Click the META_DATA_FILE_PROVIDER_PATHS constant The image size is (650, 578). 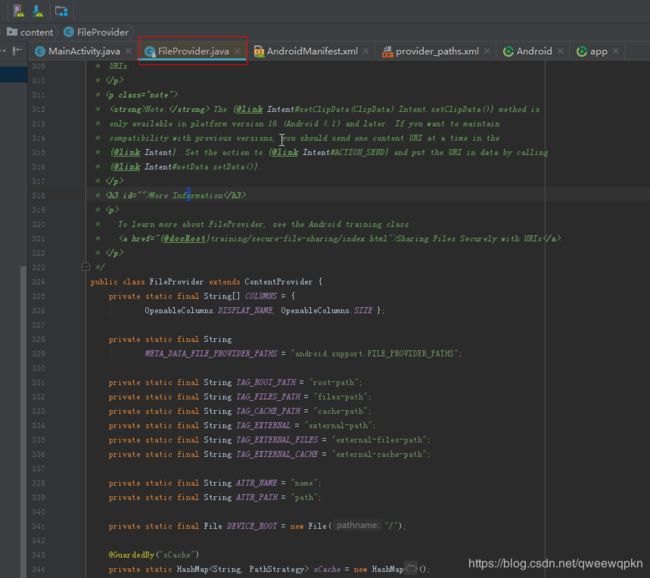pos(211,354)
